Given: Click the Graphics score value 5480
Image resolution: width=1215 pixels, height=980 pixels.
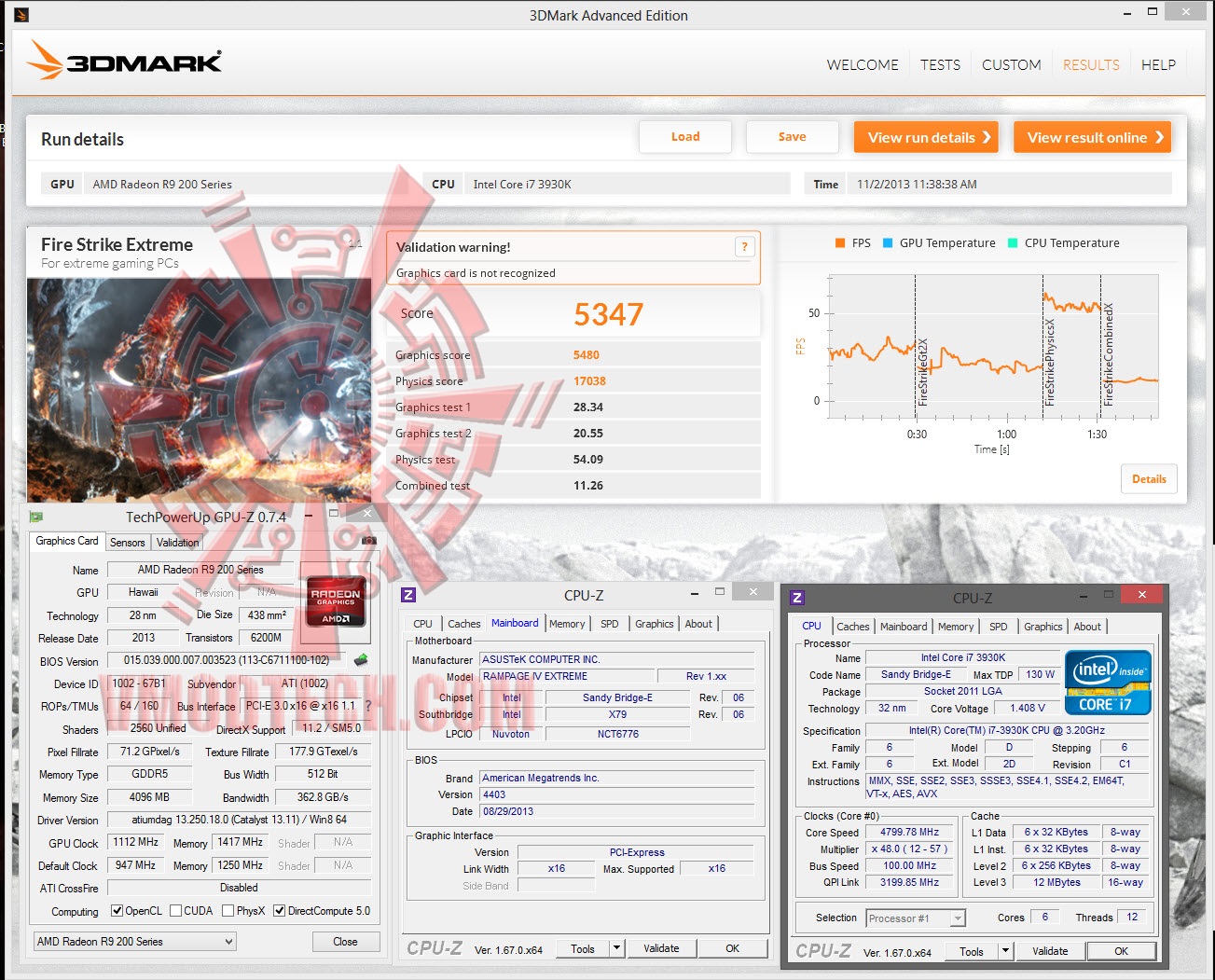Looking at the screenshot, I should point(587,355).
